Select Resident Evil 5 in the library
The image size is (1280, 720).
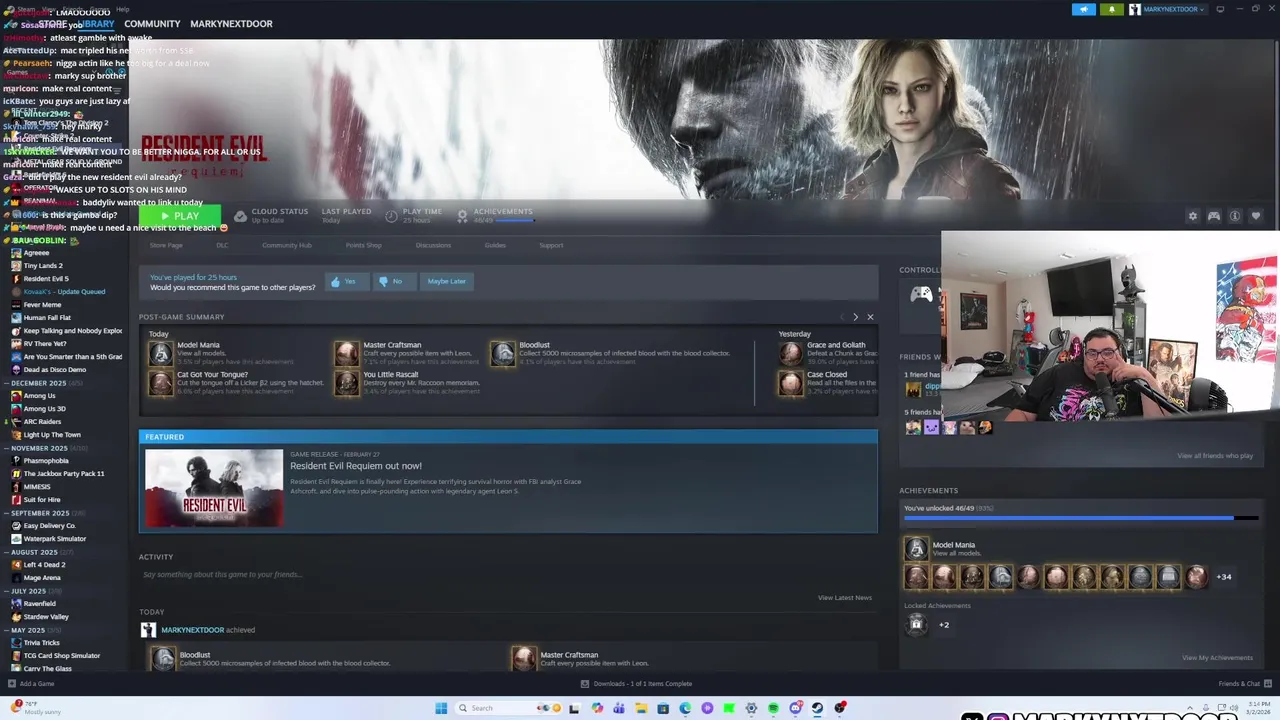click(46, 279)
